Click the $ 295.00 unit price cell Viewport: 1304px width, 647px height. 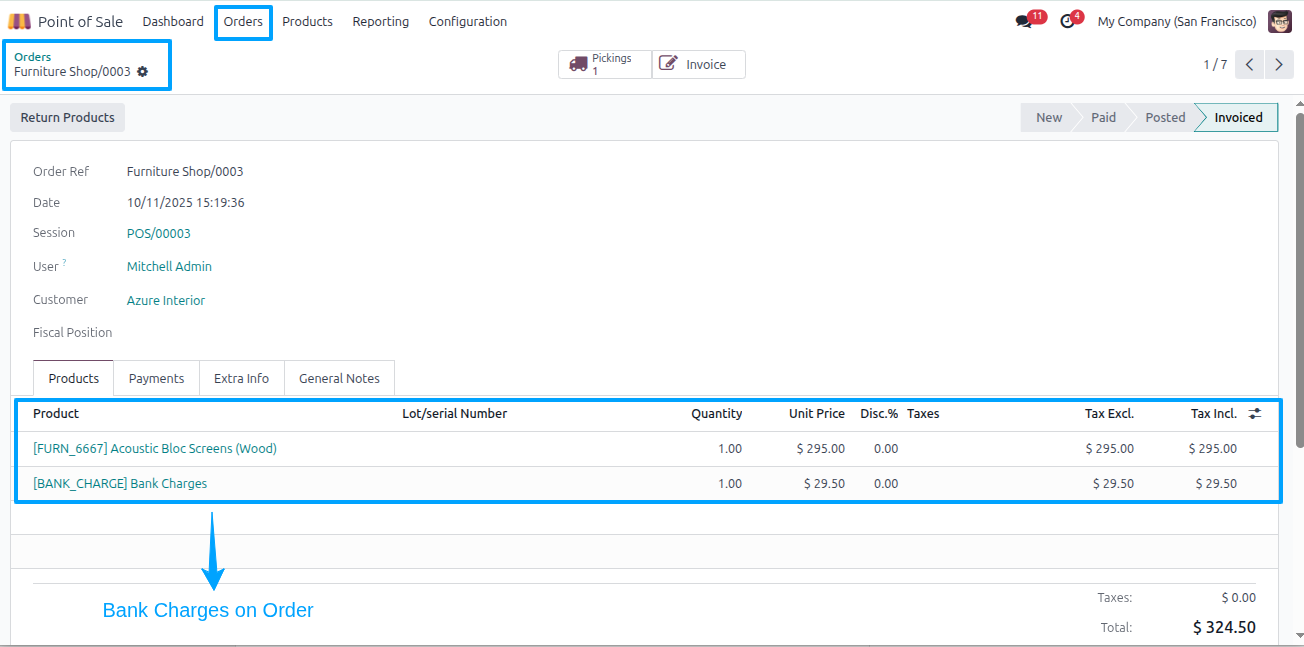point(820,449)
